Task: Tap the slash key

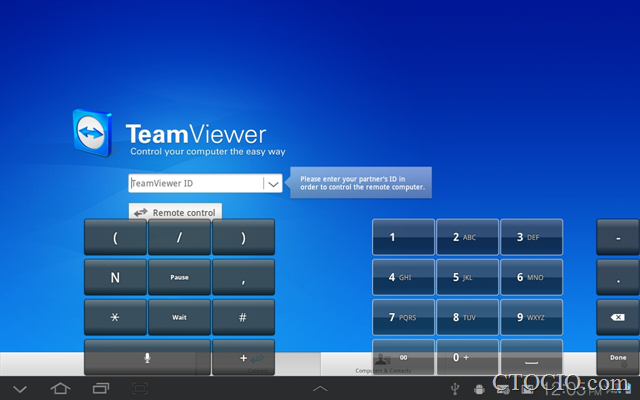Action: 179,237
